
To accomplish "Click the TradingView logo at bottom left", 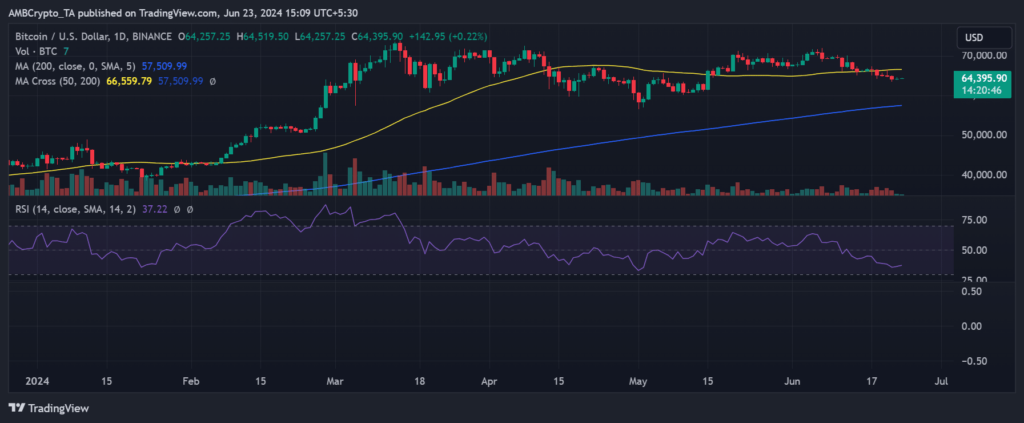I will pyautogui.click(x=49, y=408).
